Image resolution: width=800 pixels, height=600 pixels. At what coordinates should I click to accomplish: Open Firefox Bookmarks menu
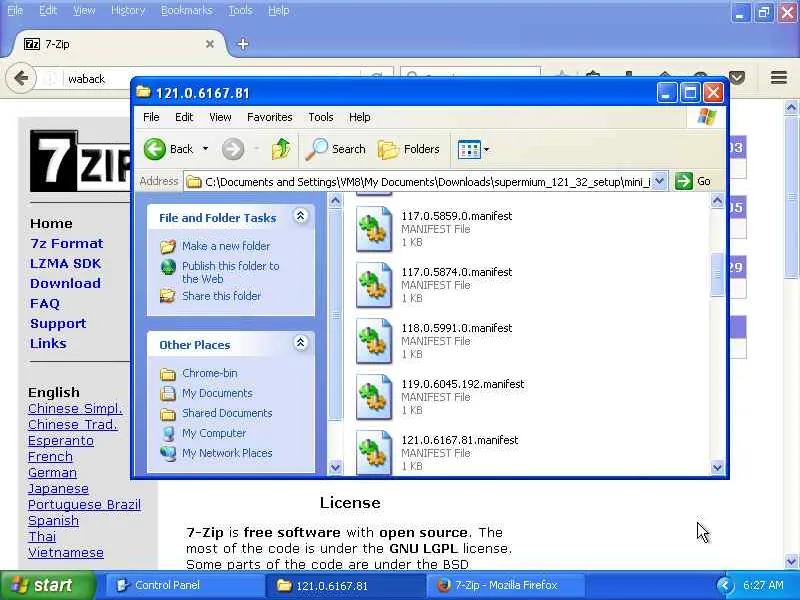tap(186, 10)
